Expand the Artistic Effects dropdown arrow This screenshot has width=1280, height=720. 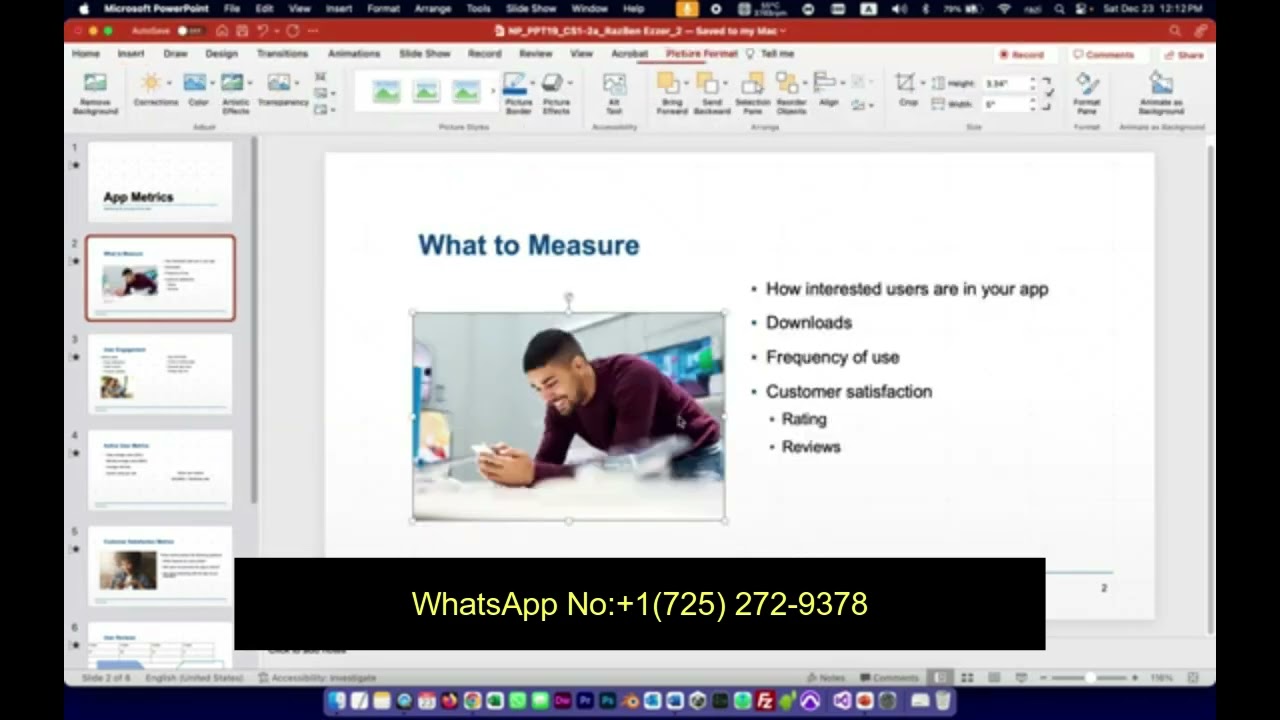pos(250,83)
